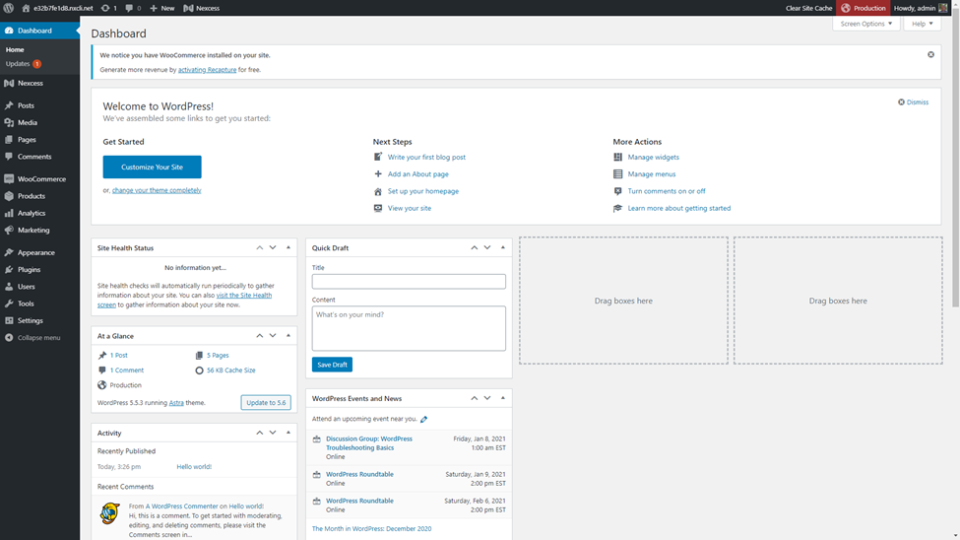960x540 pixels.
Task: Open The Month in WordPress: December 2020
Action: [x=372, y=528]
